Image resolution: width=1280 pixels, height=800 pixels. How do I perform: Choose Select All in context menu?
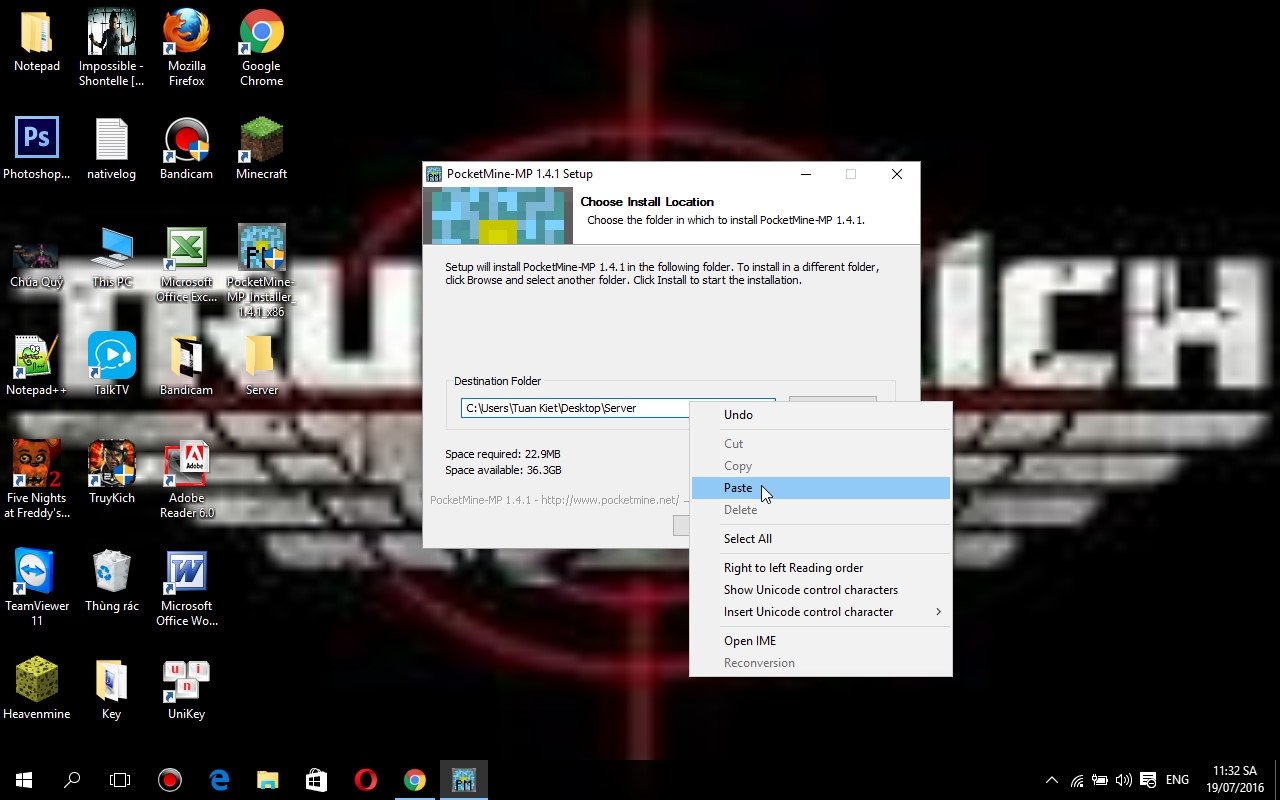tap(821, 539)
